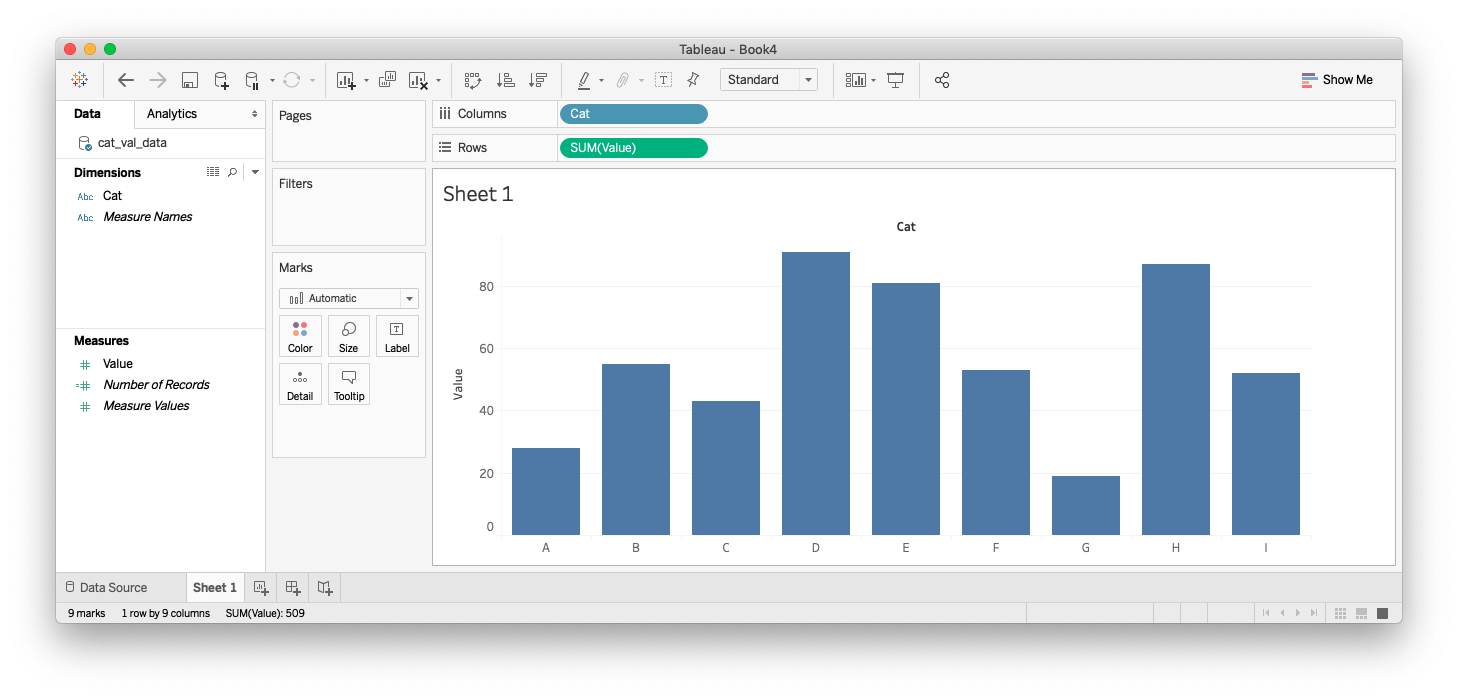The width and height of the screenshot is (1458, 697).
Task: Click the New Dashboard icon in bottom tabs
Action: 292,588
